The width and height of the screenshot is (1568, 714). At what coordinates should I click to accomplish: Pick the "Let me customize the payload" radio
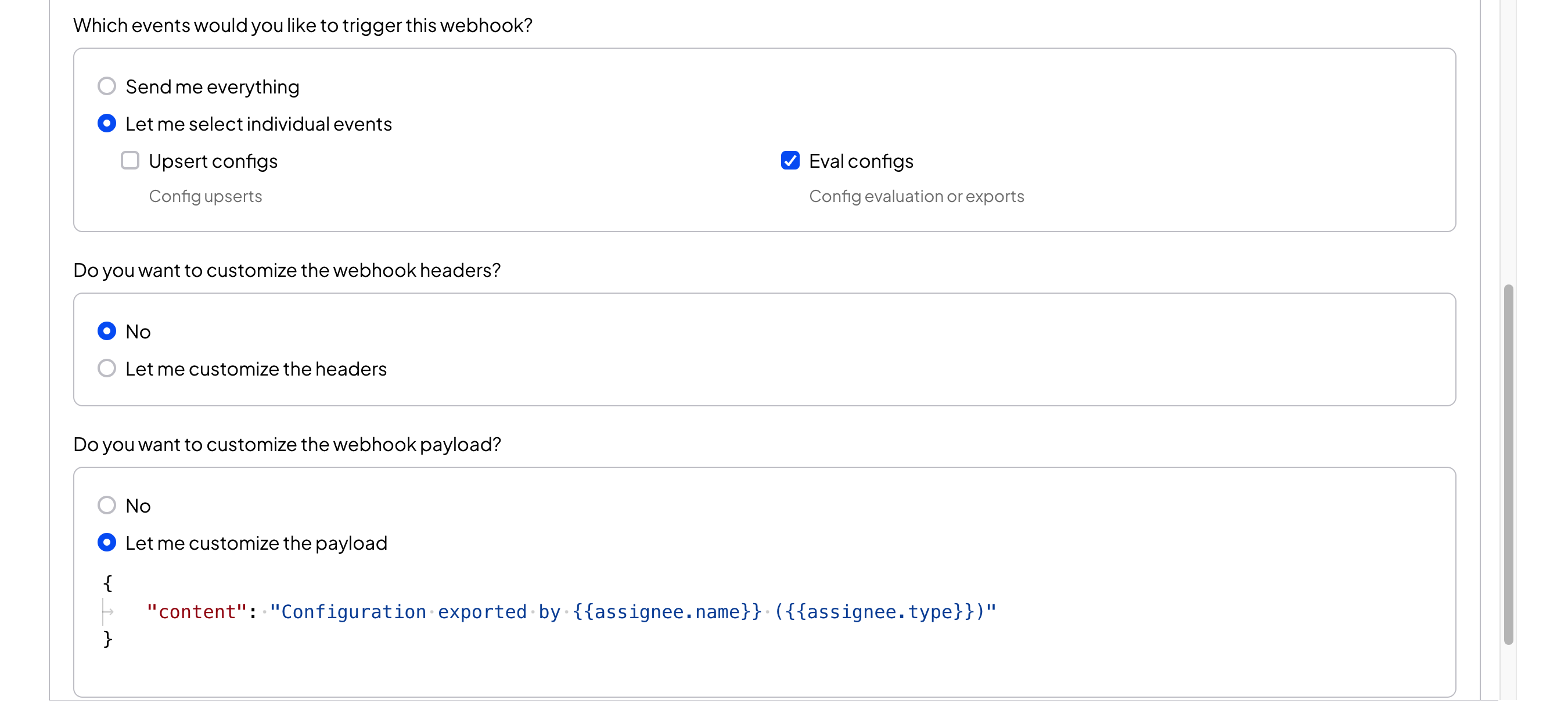(106, 543)
